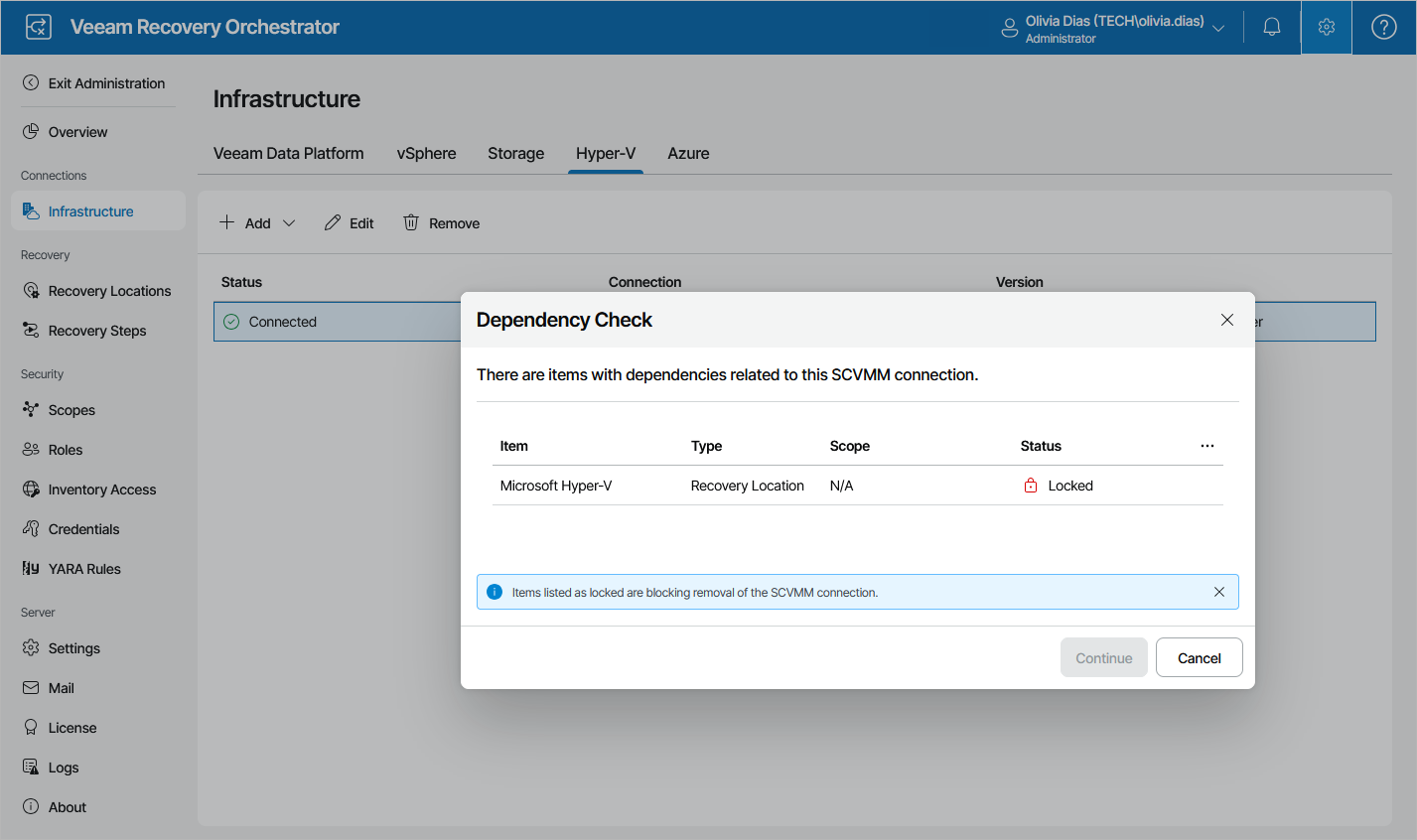Open the administration gear icon

1327,27
